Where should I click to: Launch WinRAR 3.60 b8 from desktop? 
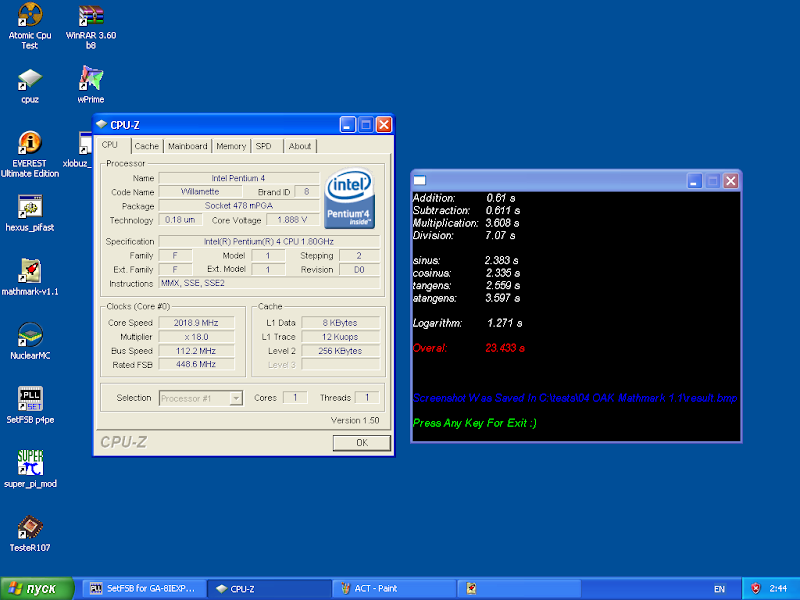coord(91,27)
